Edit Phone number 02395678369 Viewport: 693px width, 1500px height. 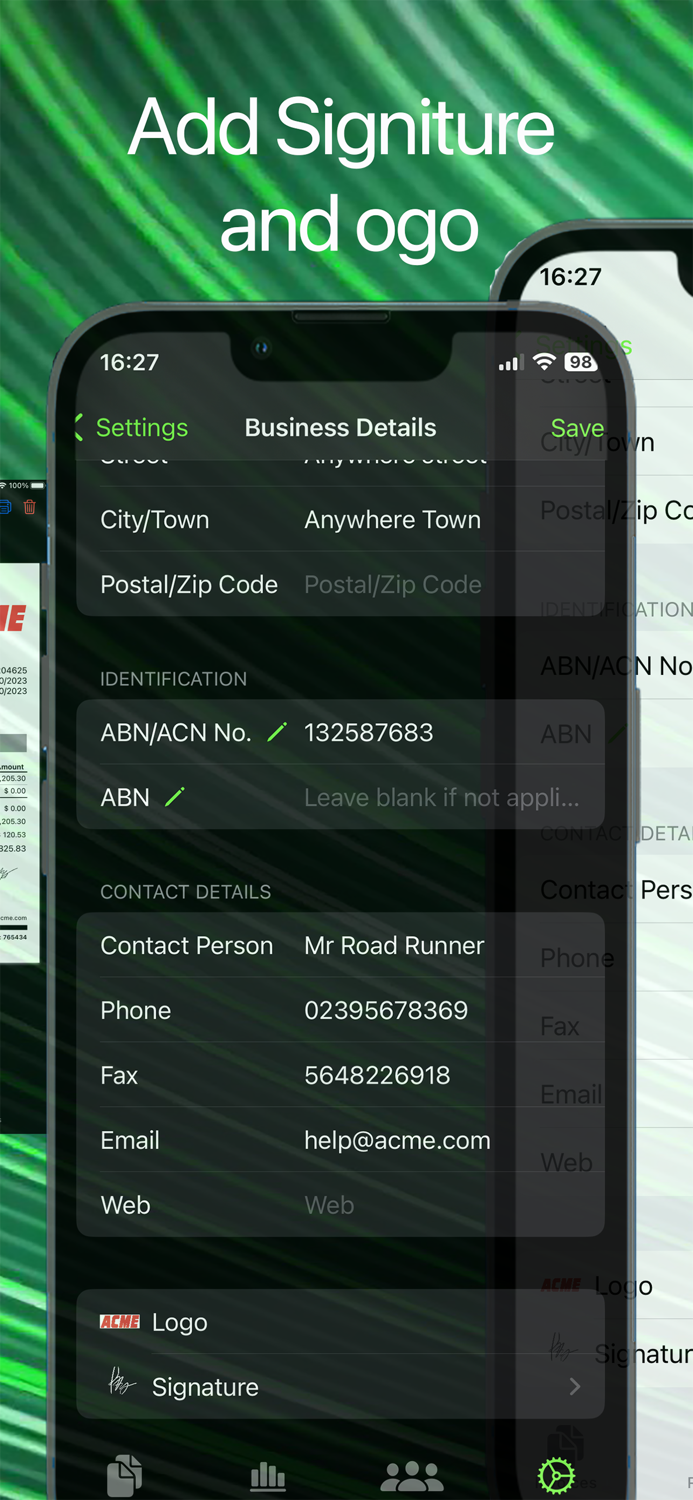pos(386,1011)
